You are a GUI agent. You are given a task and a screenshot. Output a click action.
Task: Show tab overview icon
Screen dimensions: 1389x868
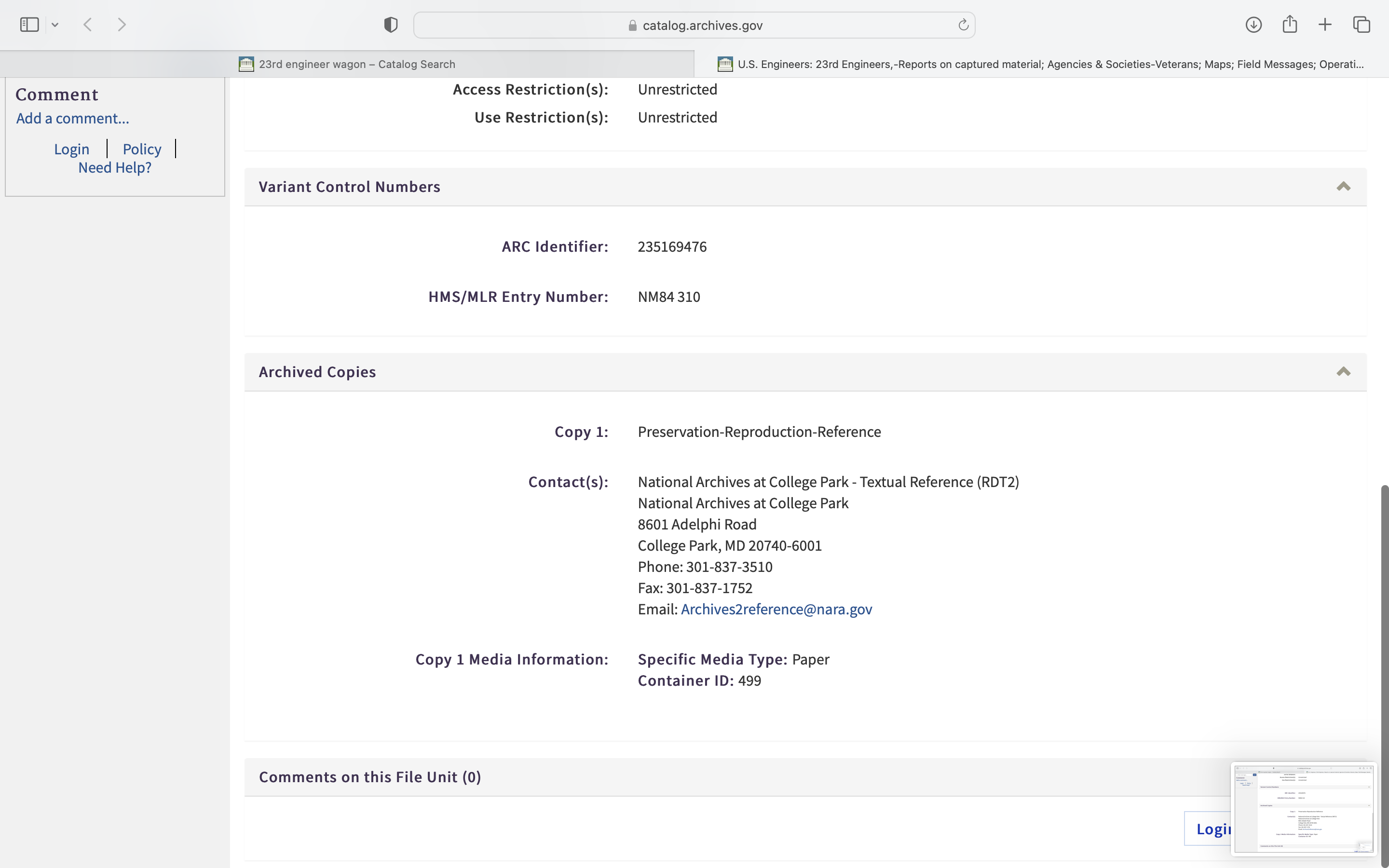coord(1362,25)
